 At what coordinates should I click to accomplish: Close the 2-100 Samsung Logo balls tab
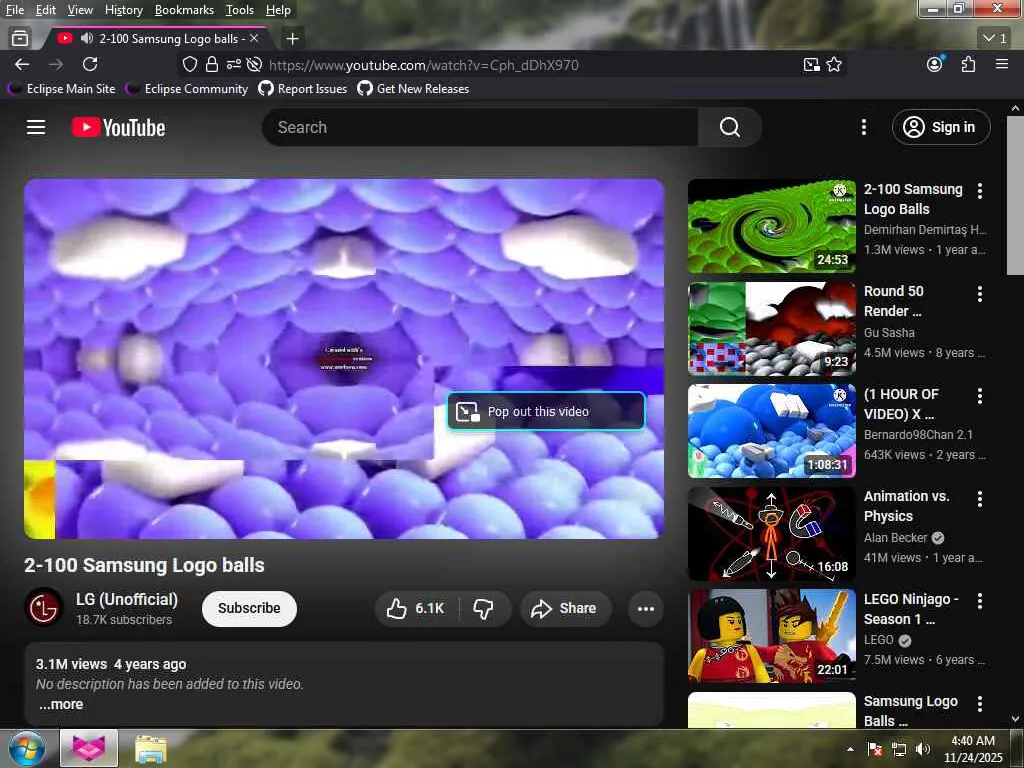pyautogui.click(x=254, y=39)
